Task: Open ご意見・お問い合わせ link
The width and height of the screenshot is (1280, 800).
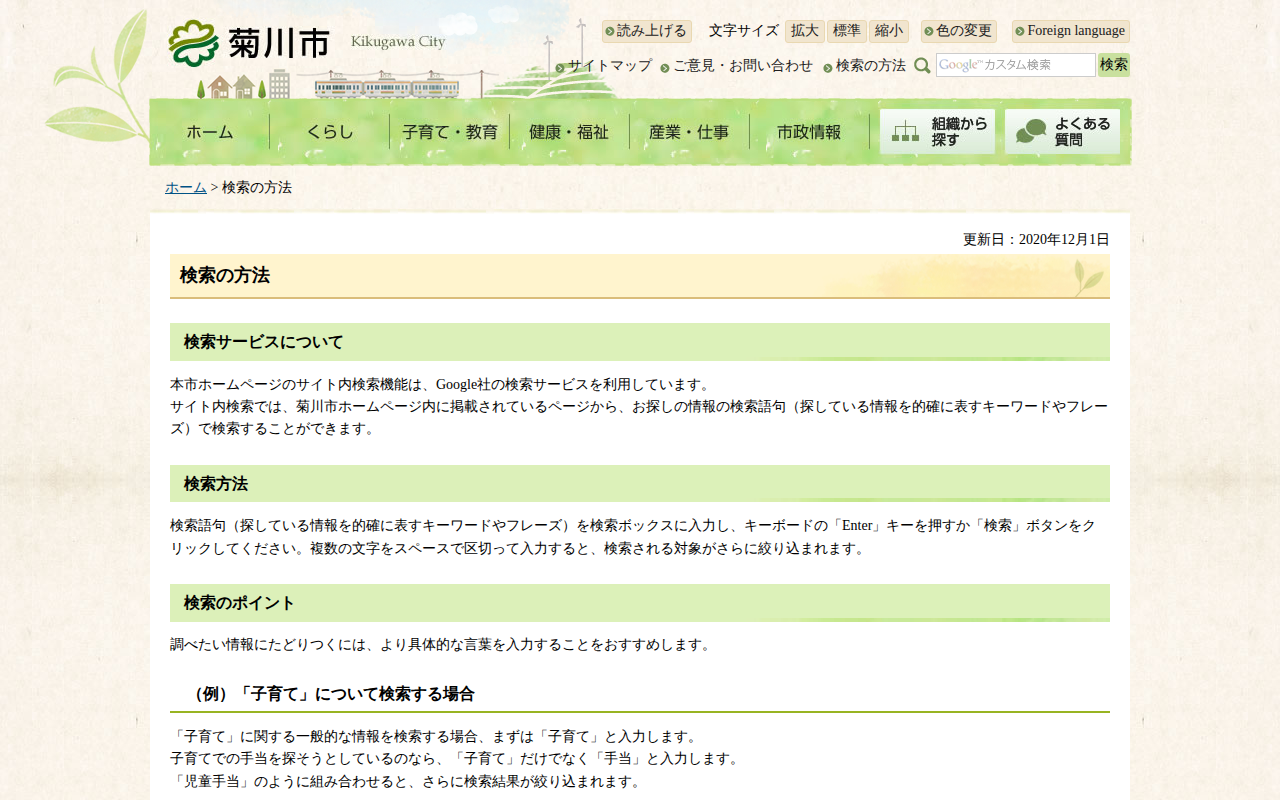Action: 737,66
